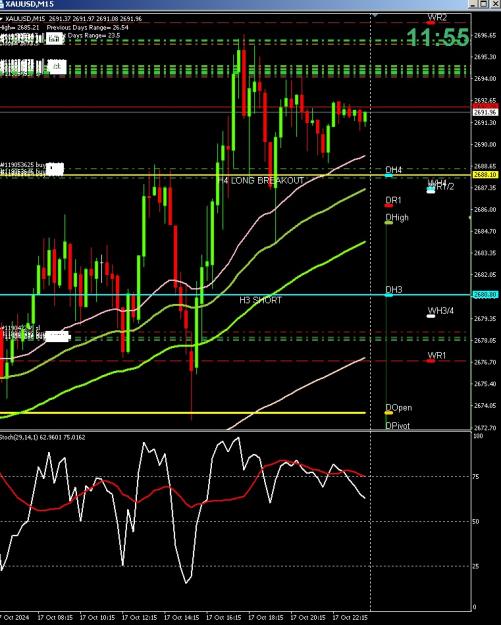Click the Stoch(29,14,1) indicator label

coord(42,437)
